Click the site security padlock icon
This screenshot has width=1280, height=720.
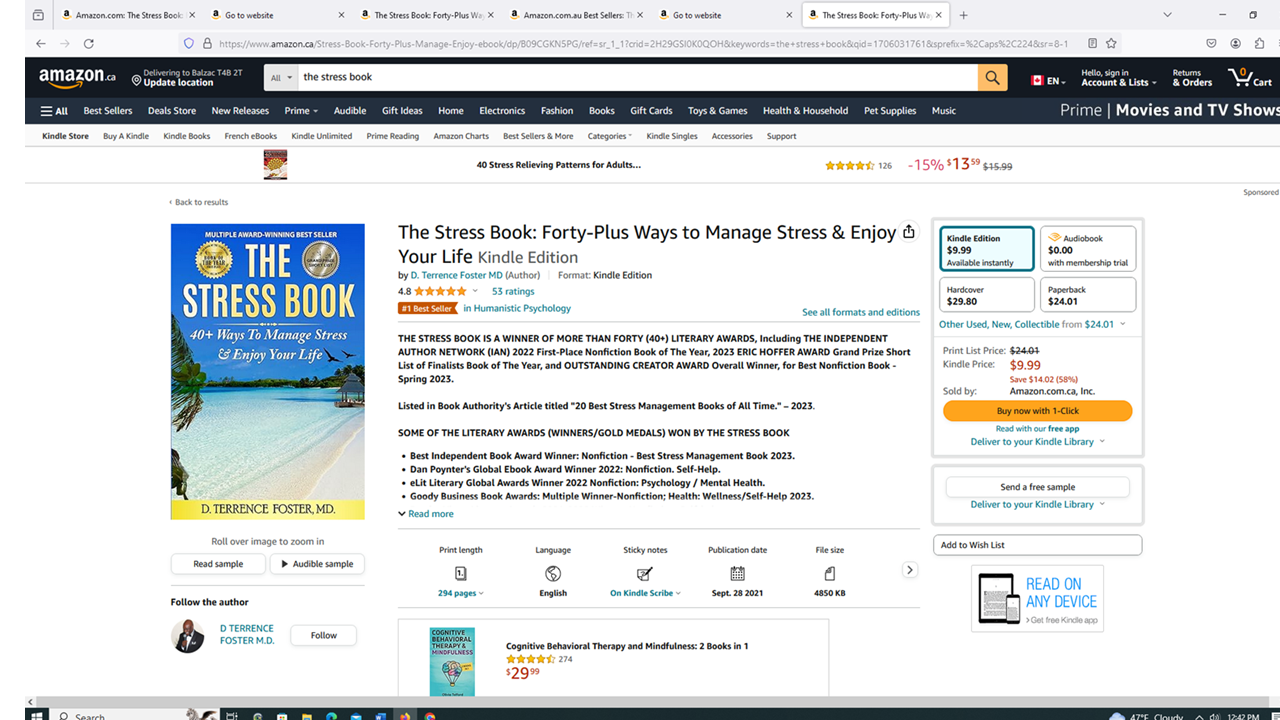[x=207, y=43]
